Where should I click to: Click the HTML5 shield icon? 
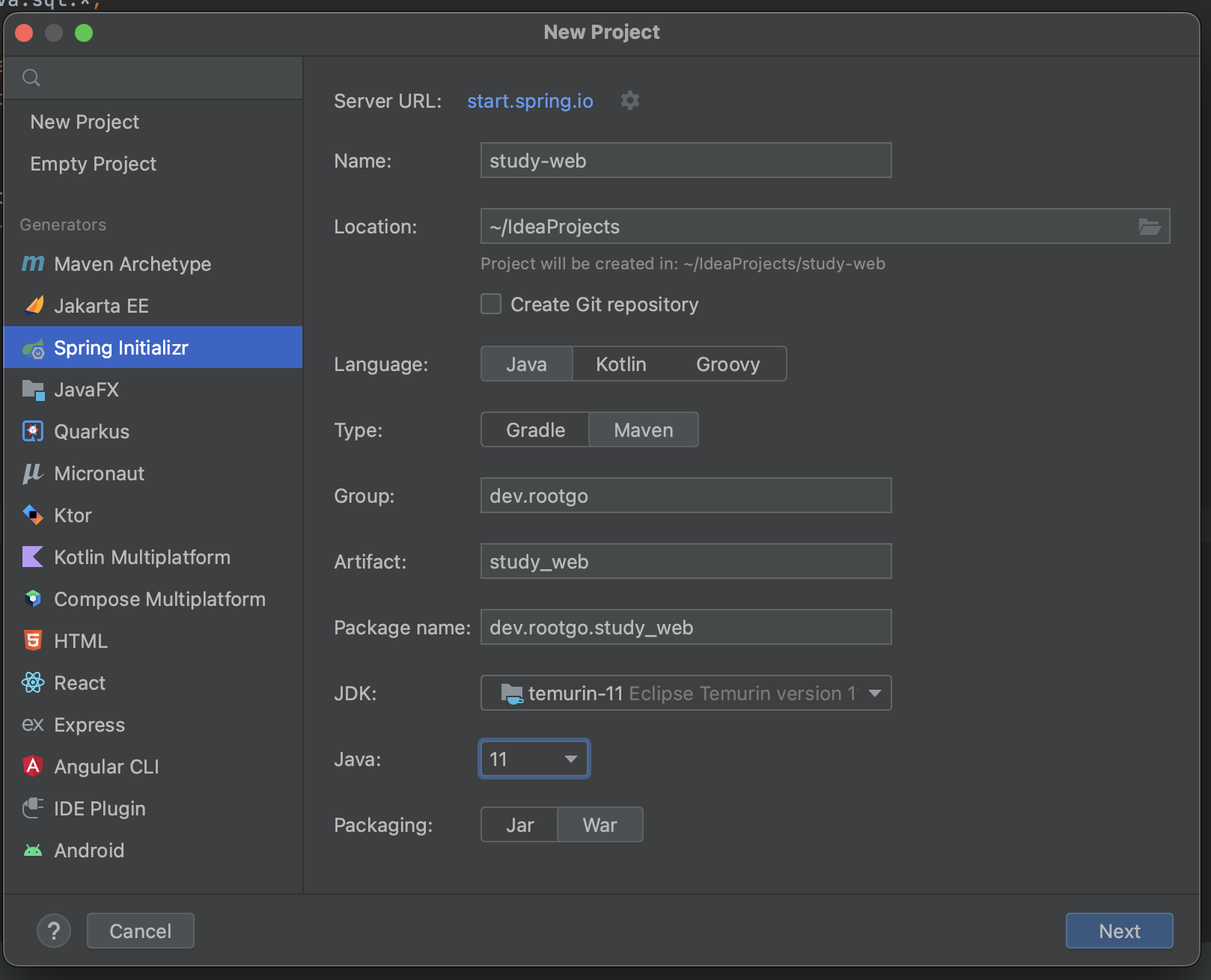[33, 640]
